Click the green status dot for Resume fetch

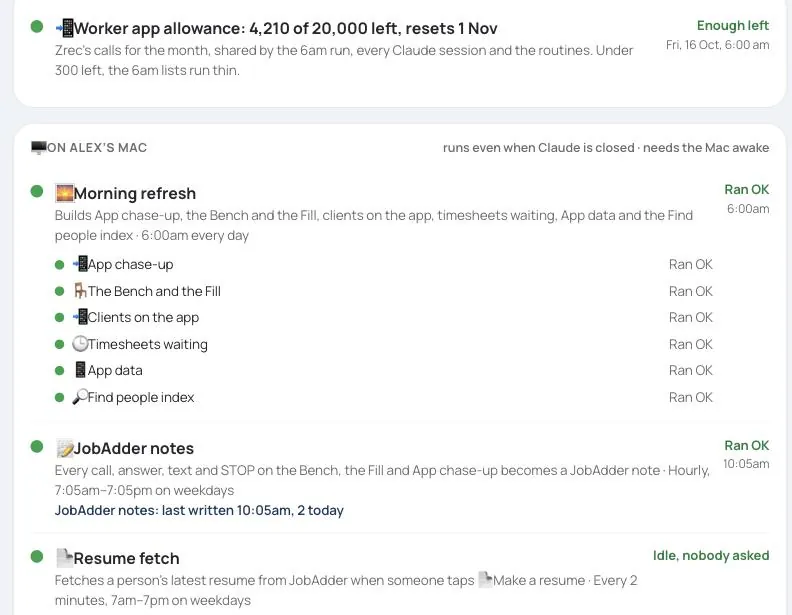point(37,556)
